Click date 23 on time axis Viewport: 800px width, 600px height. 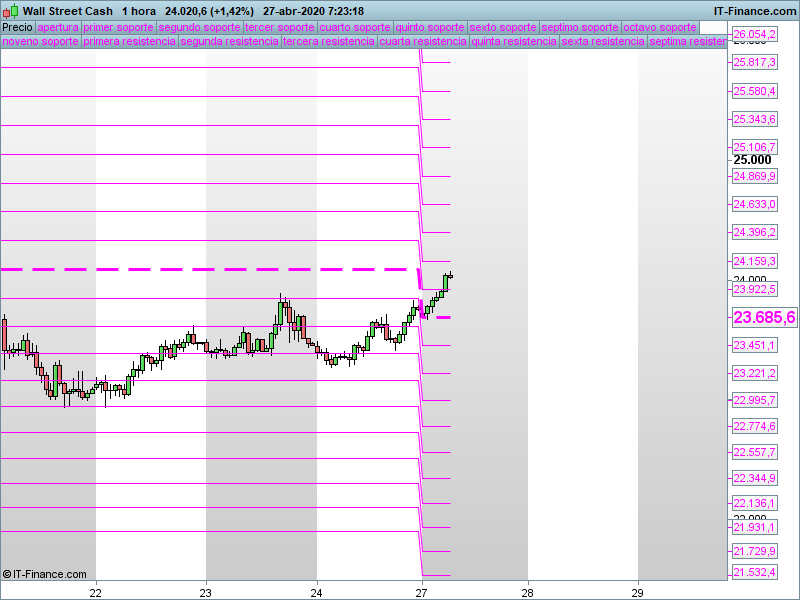click(206, 593)
